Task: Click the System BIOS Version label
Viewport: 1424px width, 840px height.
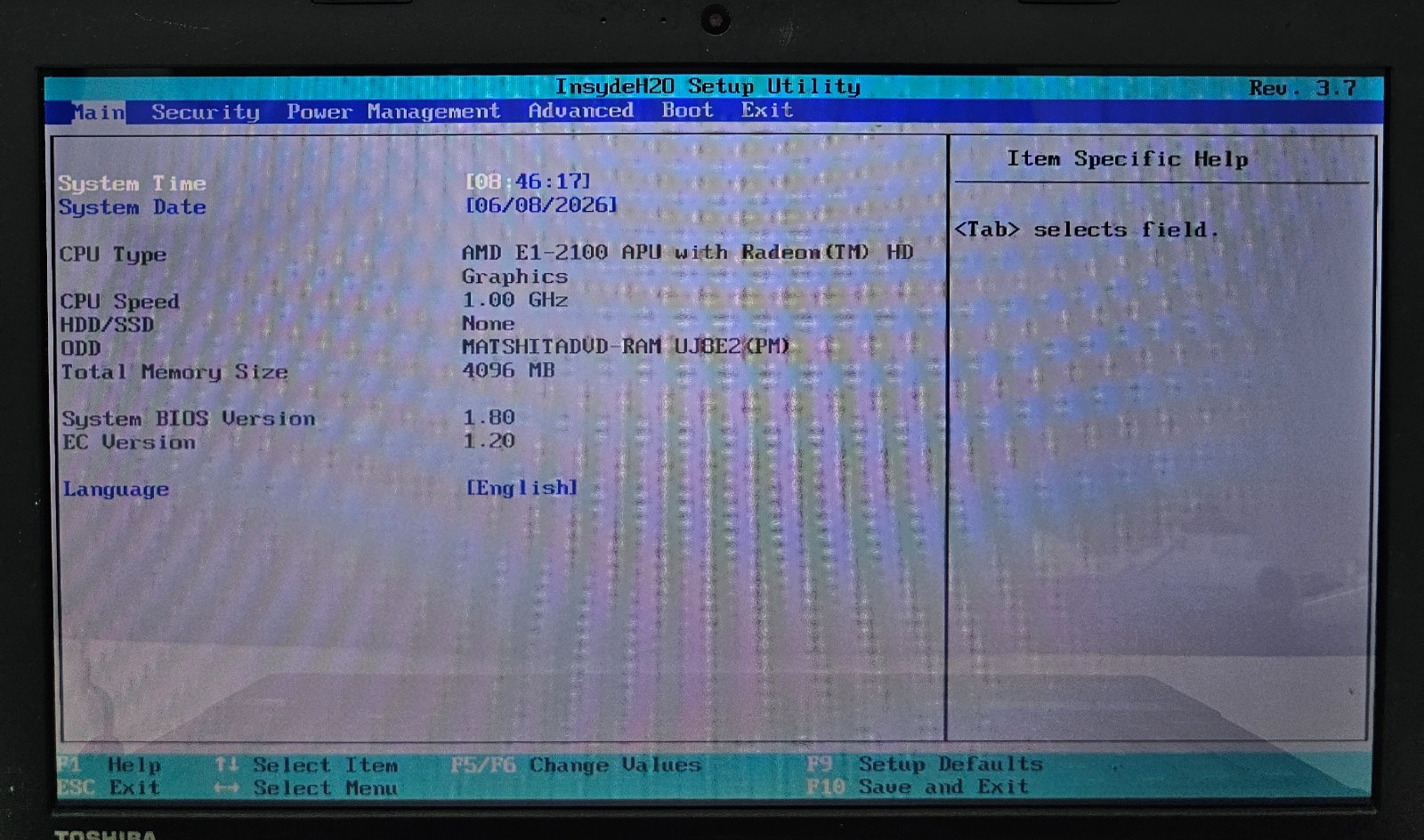Action: 189,419
